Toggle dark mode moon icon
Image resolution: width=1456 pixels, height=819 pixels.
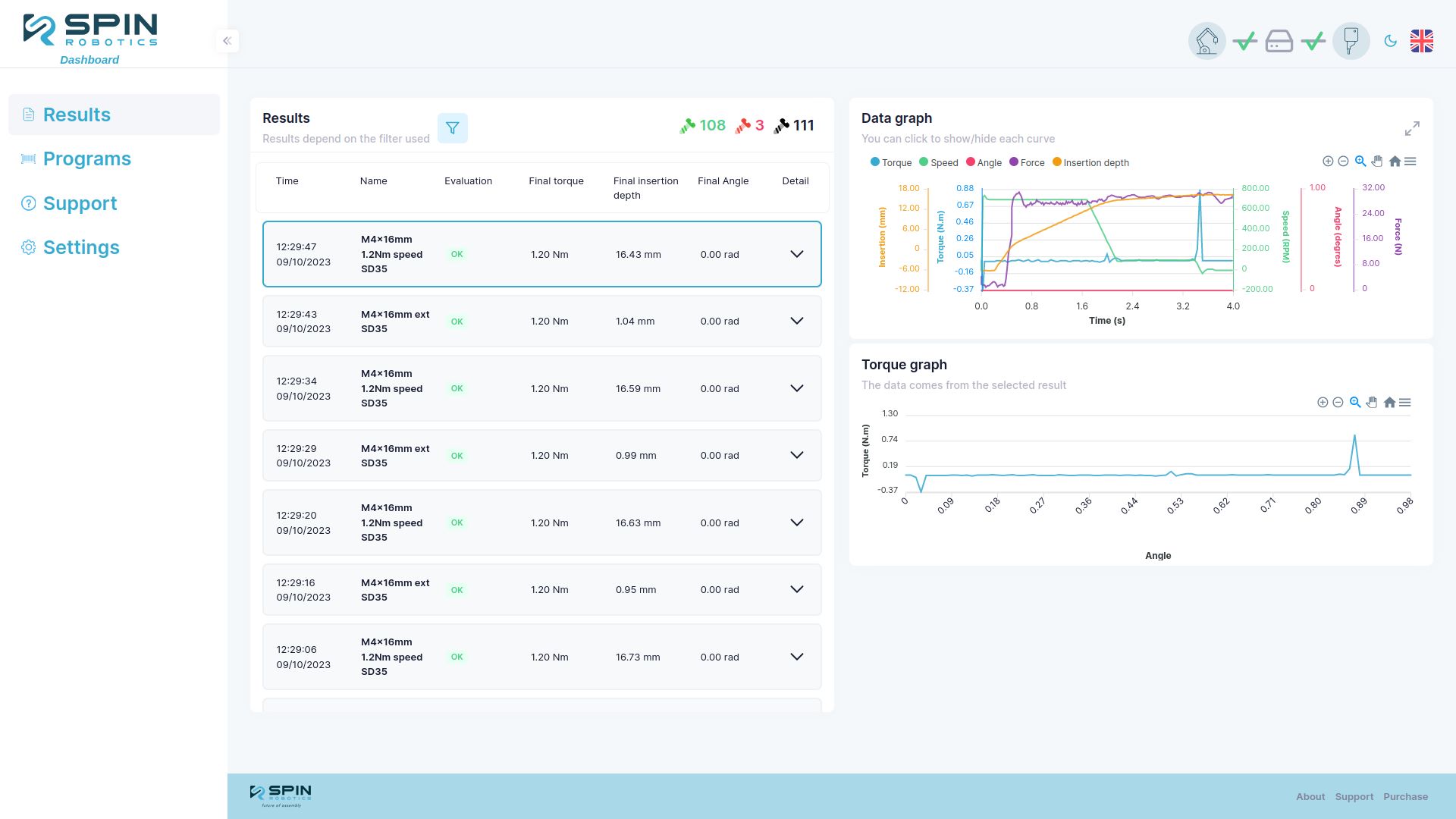coord(1390,41)
